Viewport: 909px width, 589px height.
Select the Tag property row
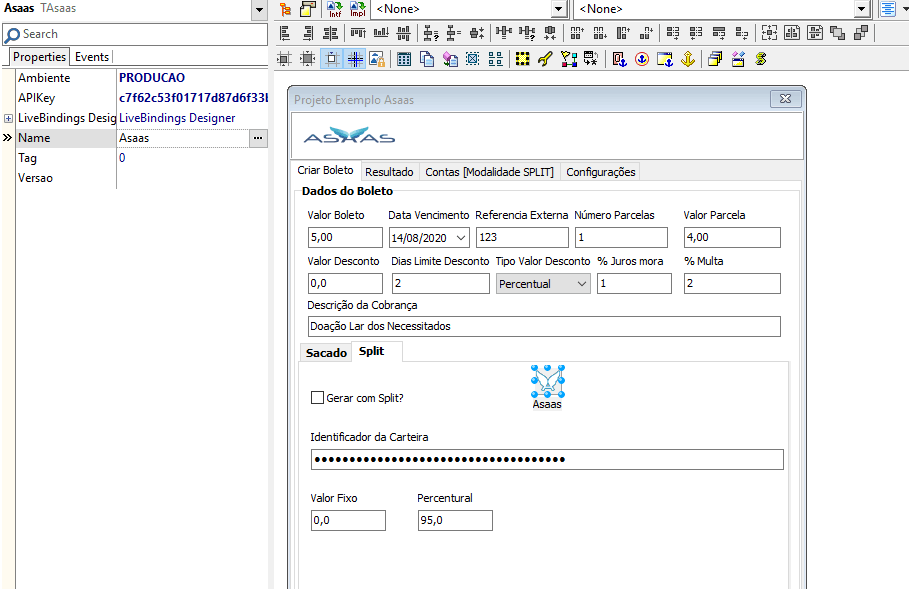pos(141,158)
